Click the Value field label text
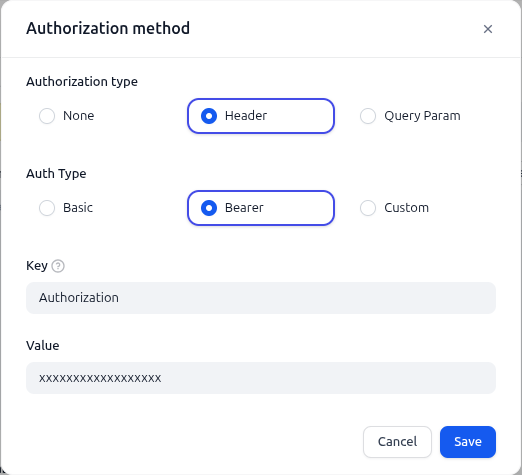522x475 pixels. [43, 346]
